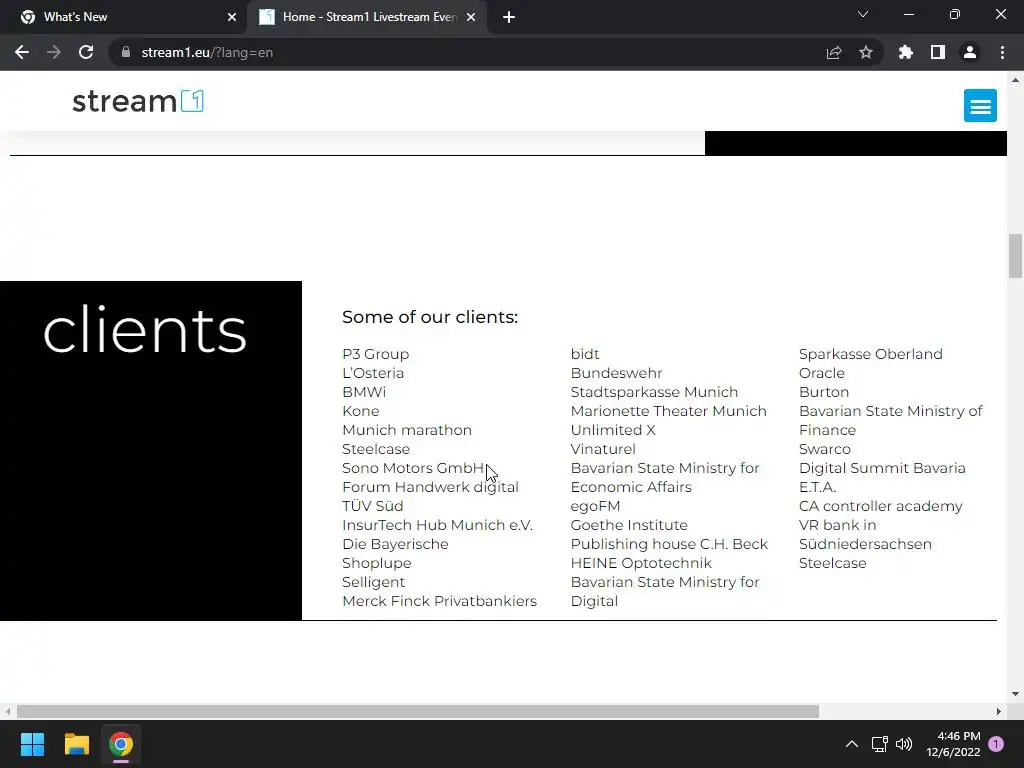The image size is (1024, 768).
Task: Open network status tray icon
Action: pos(879,744)
